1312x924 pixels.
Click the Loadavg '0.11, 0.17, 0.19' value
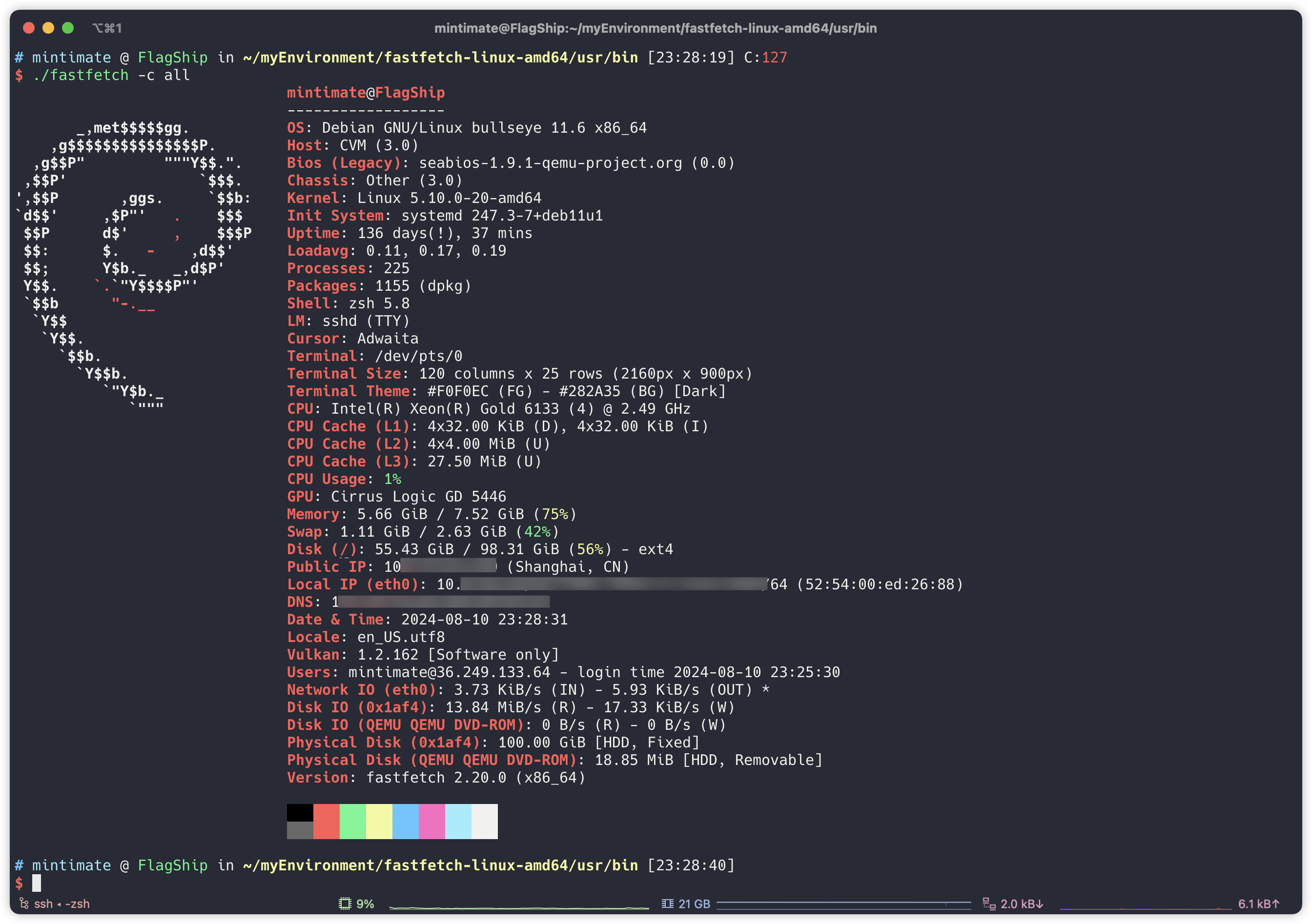[436, 251]
